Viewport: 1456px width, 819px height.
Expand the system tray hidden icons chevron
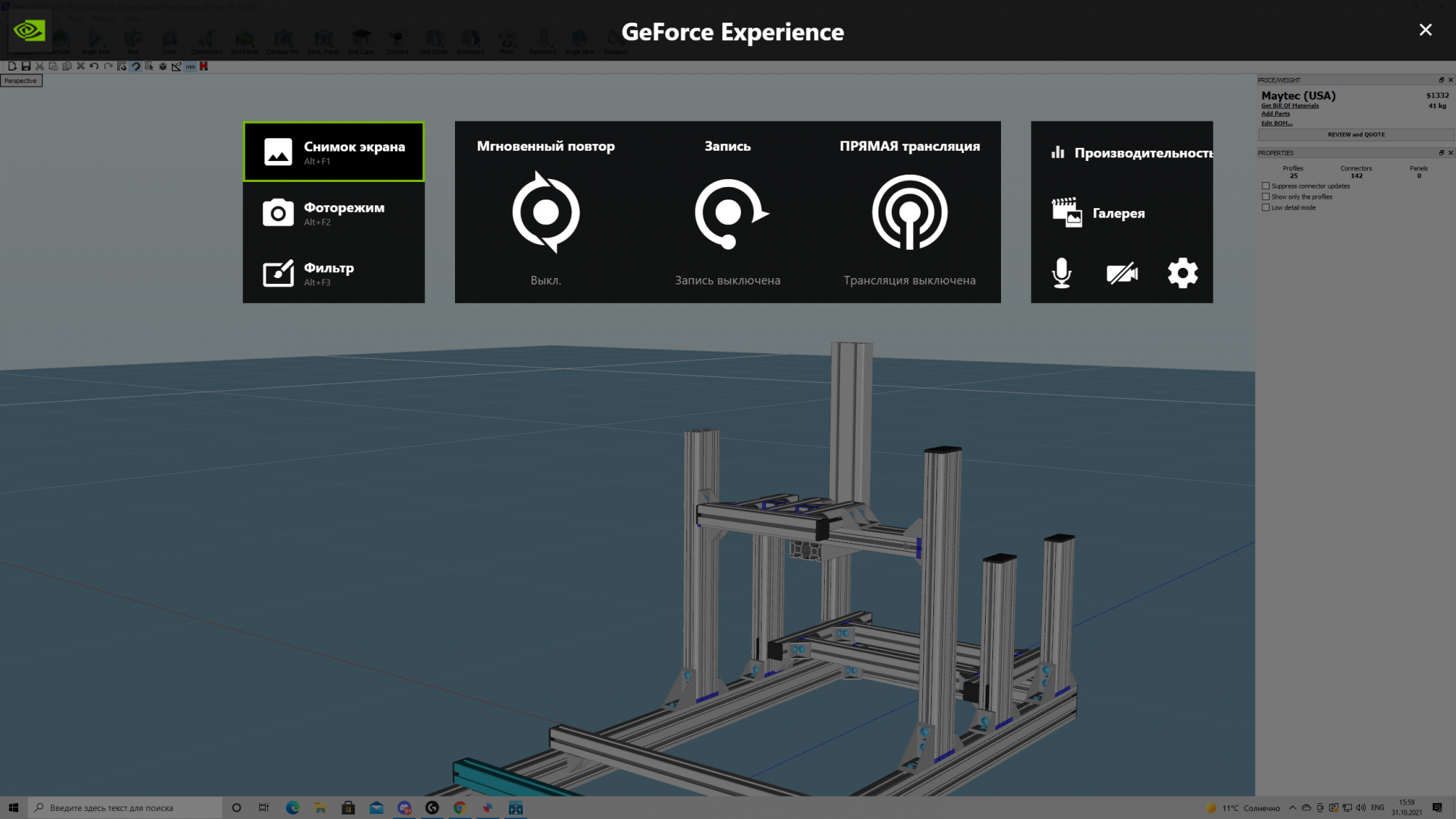(1292, 807)
